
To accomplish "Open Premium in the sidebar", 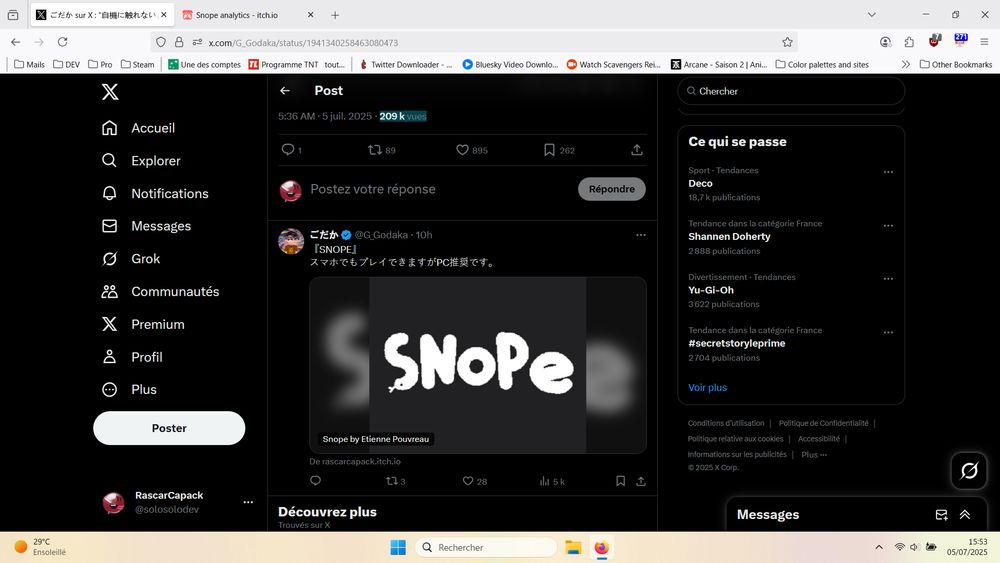I will (143, 324).
